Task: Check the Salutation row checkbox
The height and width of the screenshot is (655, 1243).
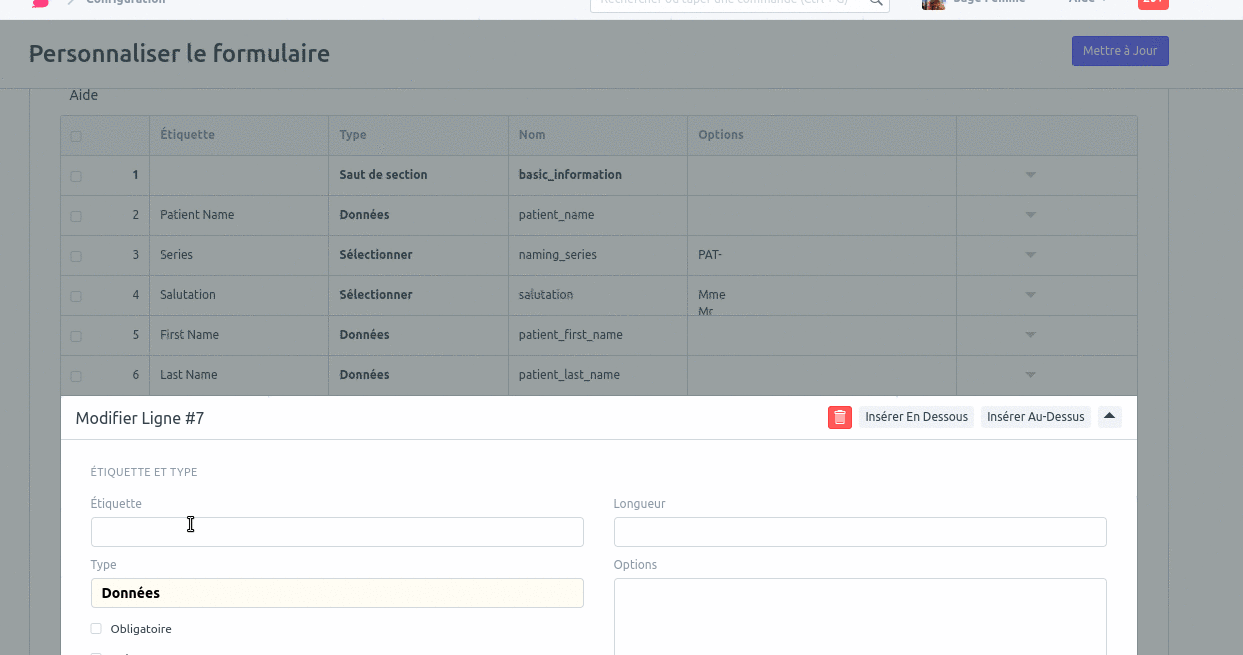Action: (x=76, y=295)
